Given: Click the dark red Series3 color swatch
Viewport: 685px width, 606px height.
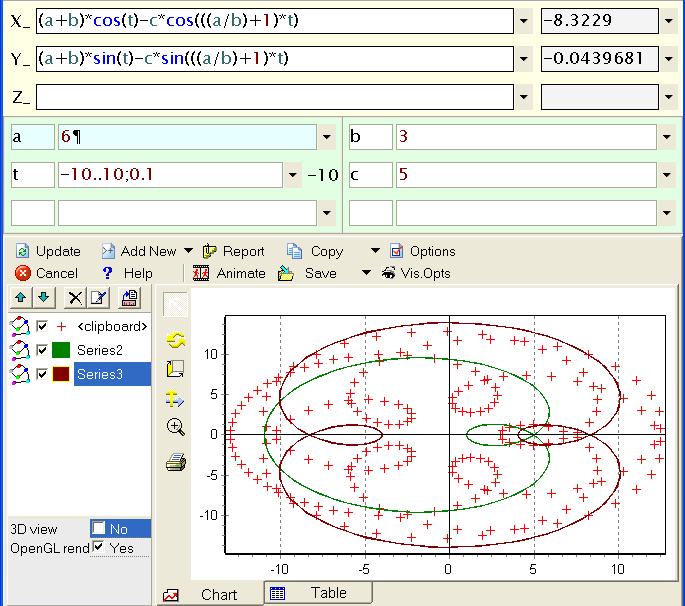Looking at the screenshot, I should coord(61,374).
